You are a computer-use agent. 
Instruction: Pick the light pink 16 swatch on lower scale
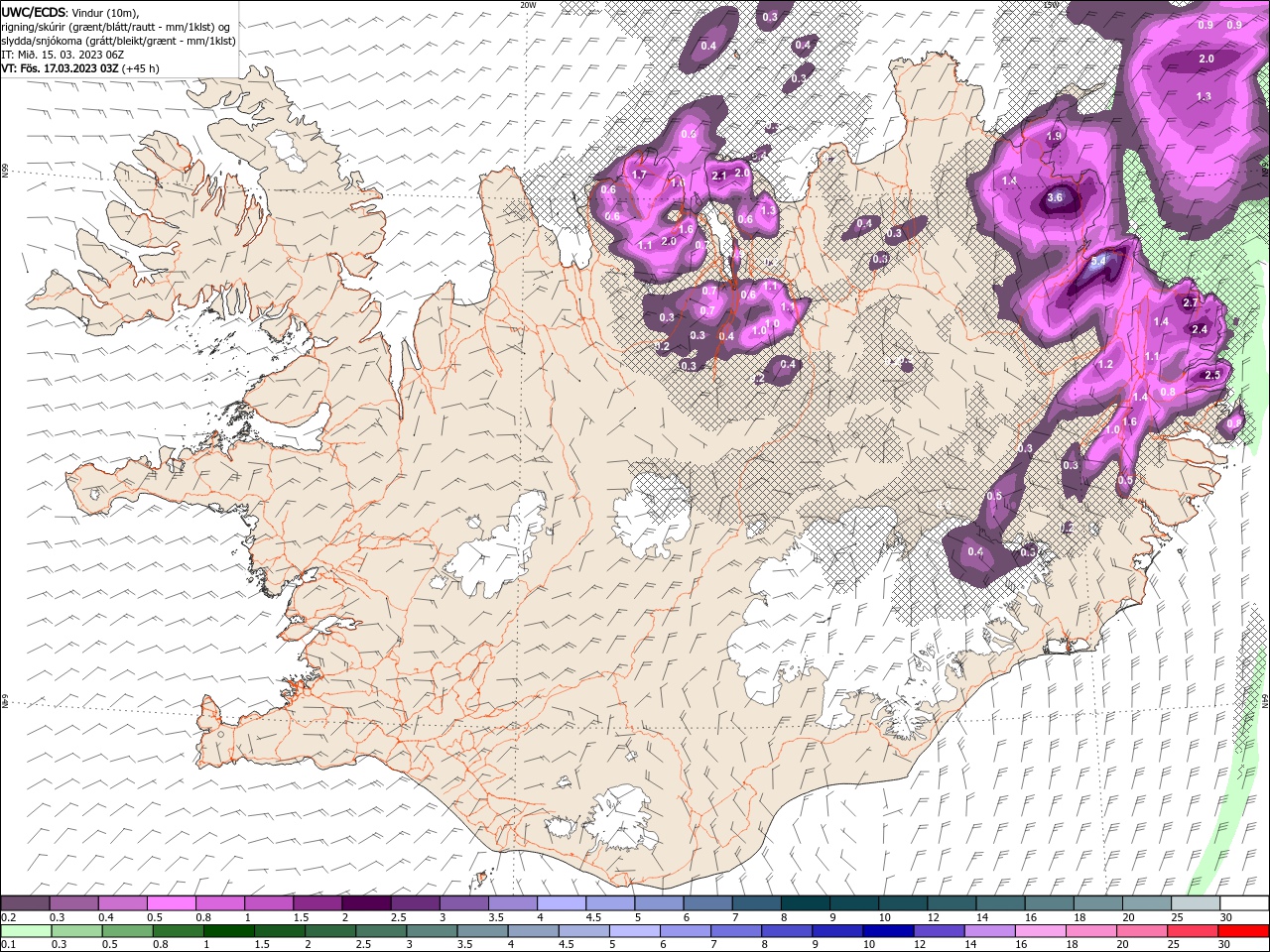1040,931
